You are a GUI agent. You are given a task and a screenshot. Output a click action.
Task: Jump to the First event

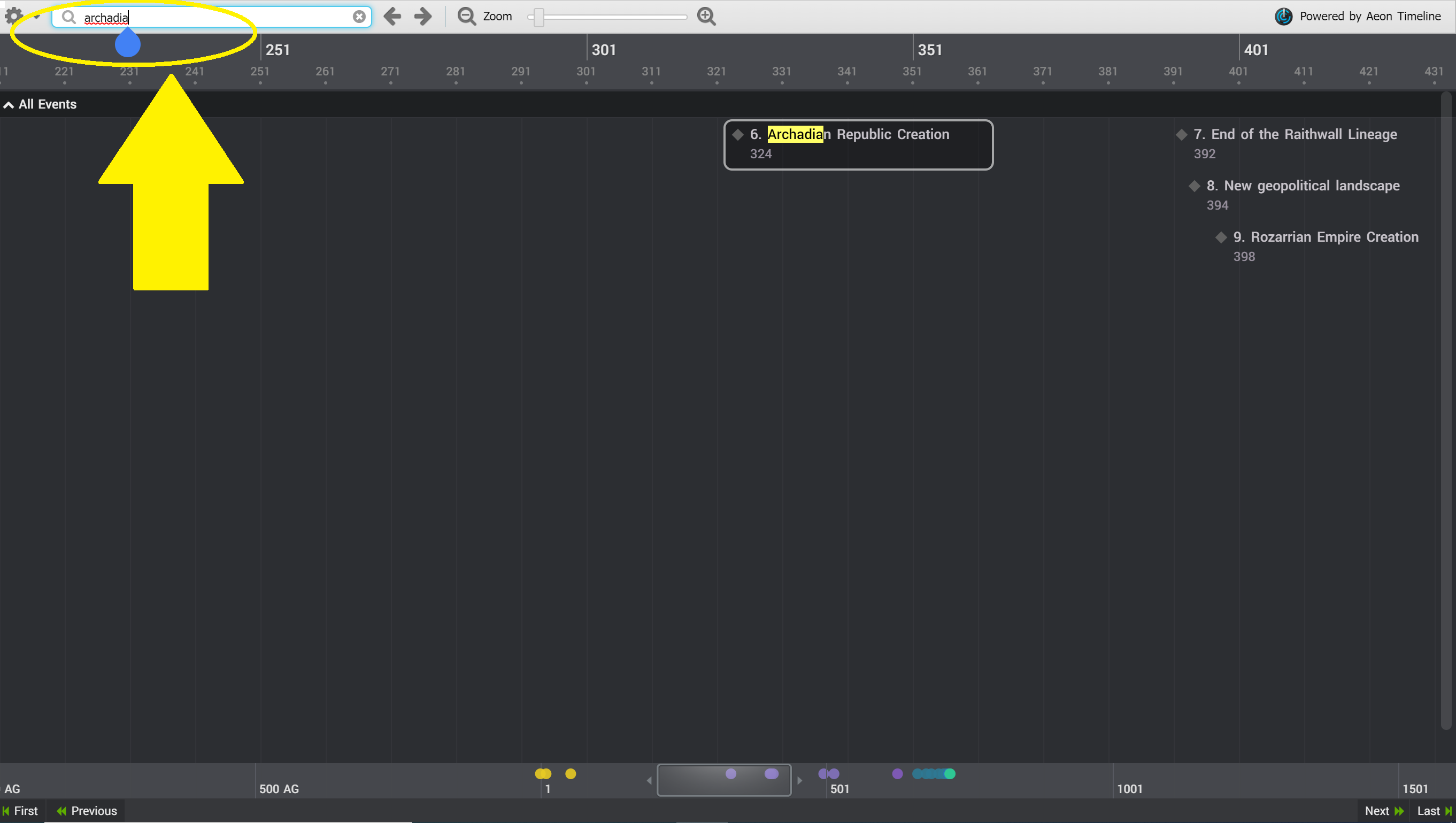[21, 811]
